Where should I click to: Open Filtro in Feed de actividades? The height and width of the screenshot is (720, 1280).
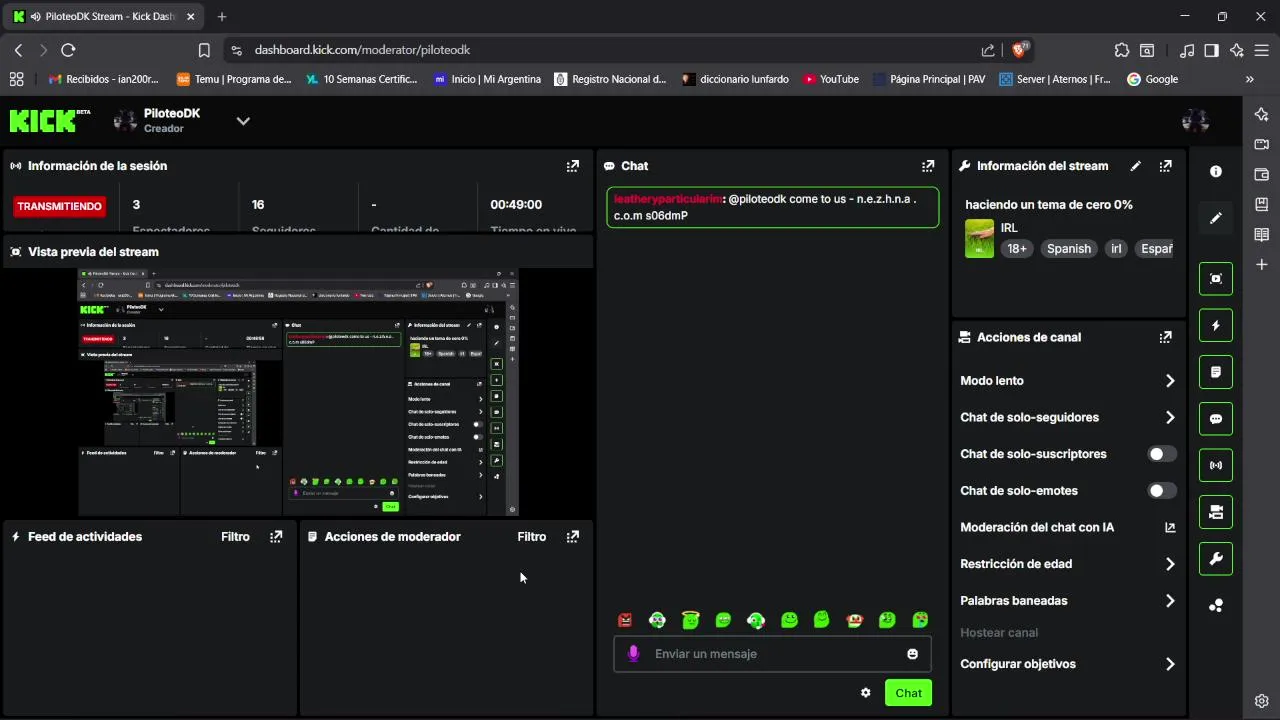(x=235, y=537)
